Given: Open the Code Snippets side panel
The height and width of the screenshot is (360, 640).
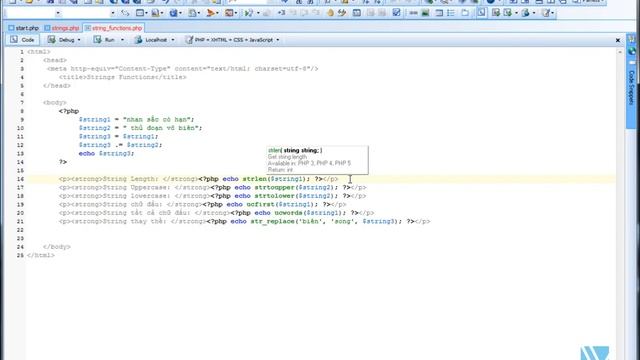Looking at the screenshot, I should [x=631, y=87].
